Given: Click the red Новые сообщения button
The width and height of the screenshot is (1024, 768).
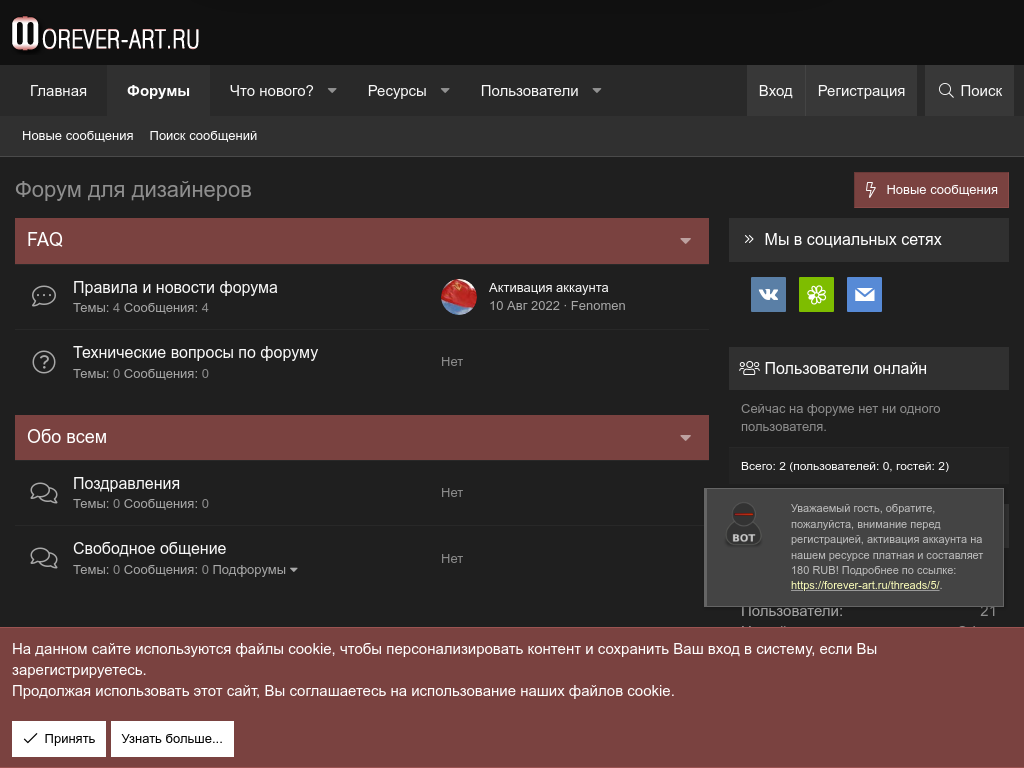Looking at the screenshot, I should (x=931, y=190).
